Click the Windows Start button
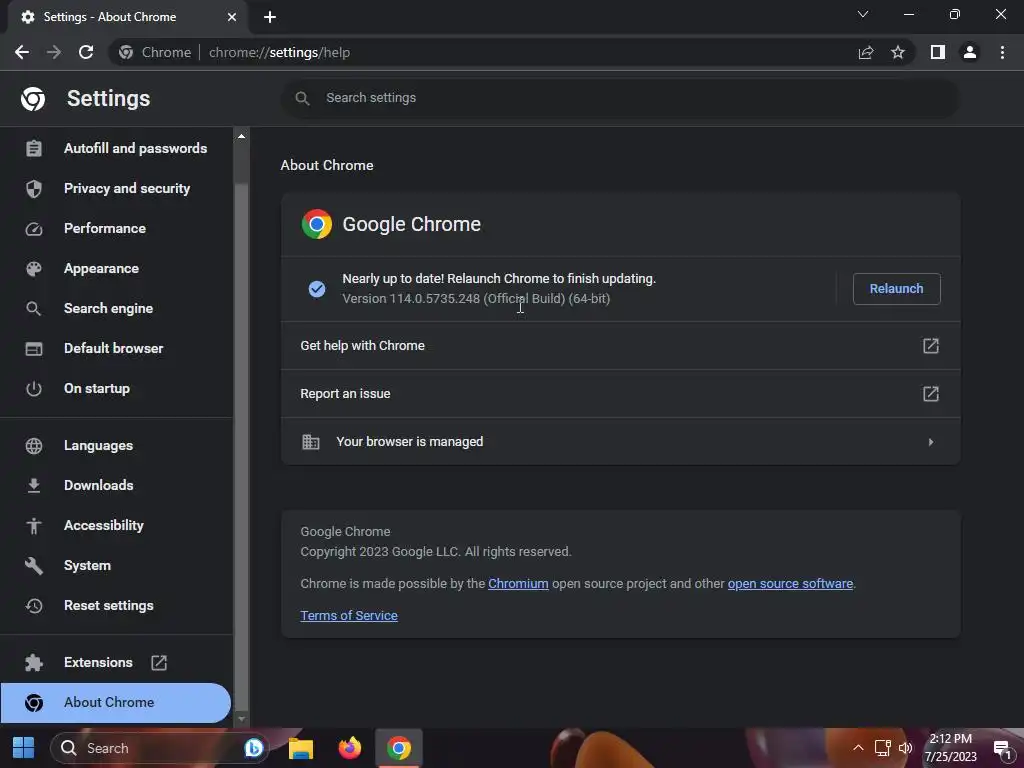 pos(24,748)
